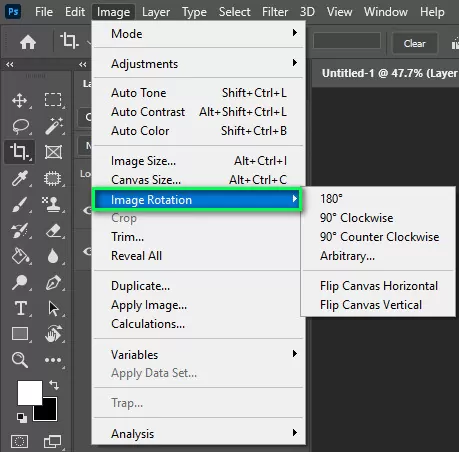
Task: Collapse the side panel double arrows
Action: pyautogui.click(x=83, y=64)
